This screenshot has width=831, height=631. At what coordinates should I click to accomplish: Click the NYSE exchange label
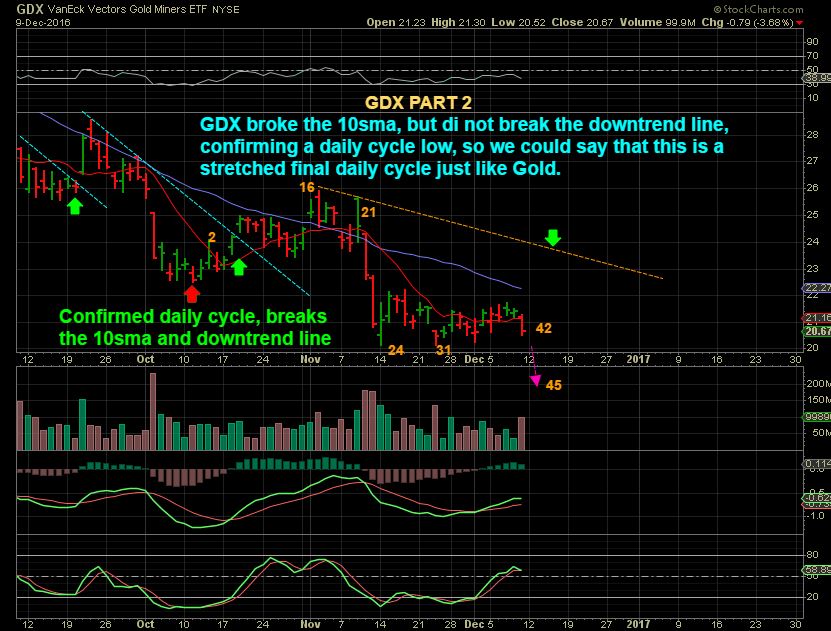[226, 10]
